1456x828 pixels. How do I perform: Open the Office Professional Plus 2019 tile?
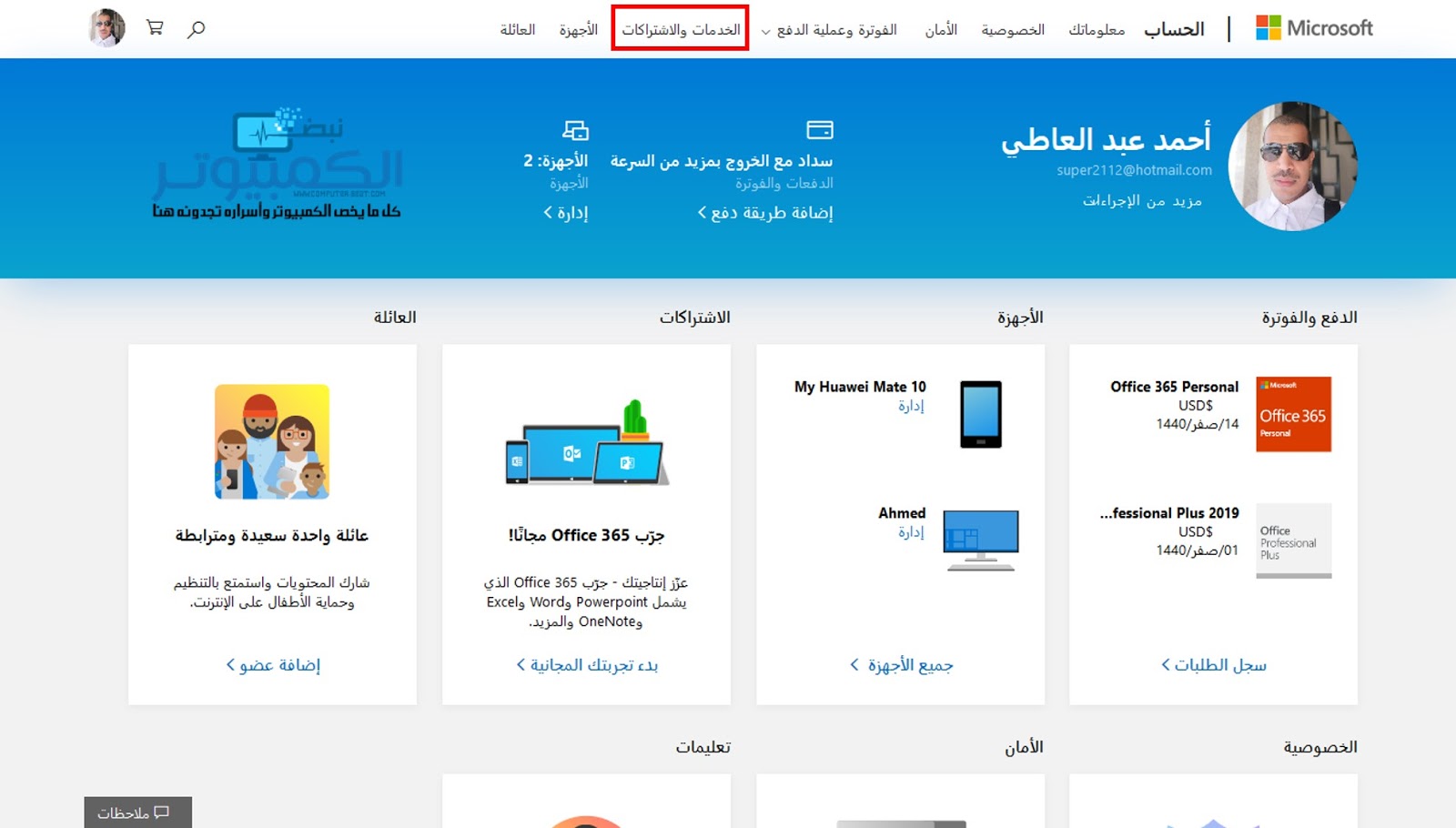point(1293,541)
